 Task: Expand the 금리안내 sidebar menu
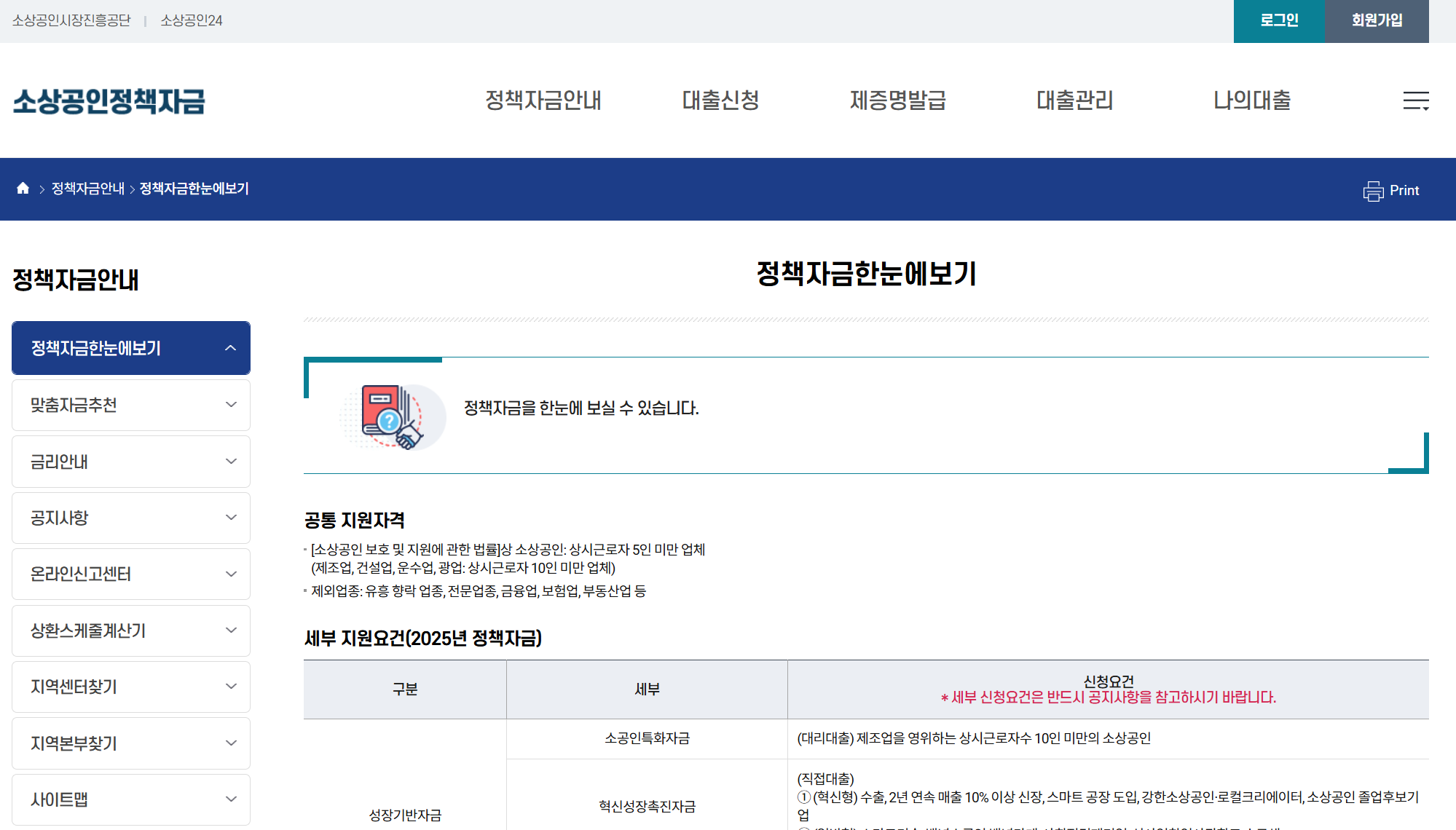coord(130,461)
